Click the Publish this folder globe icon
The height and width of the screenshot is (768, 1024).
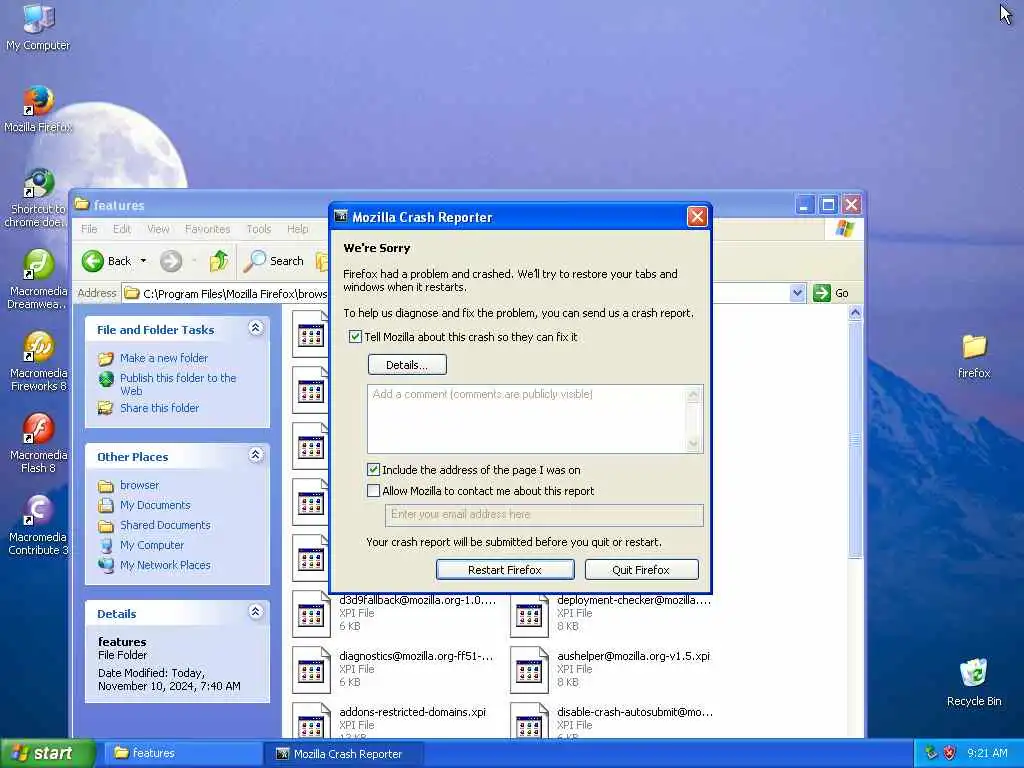[106, 379]
